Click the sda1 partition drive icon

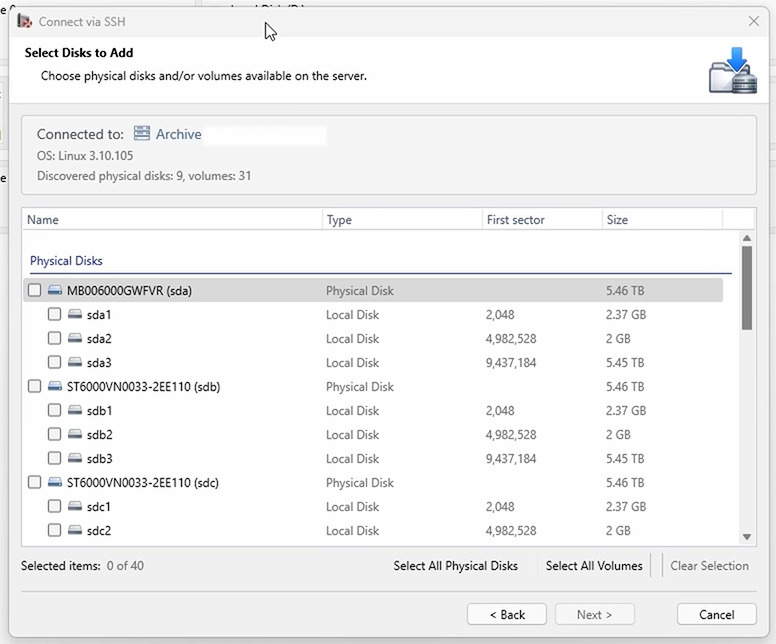(x=75, y=314)
